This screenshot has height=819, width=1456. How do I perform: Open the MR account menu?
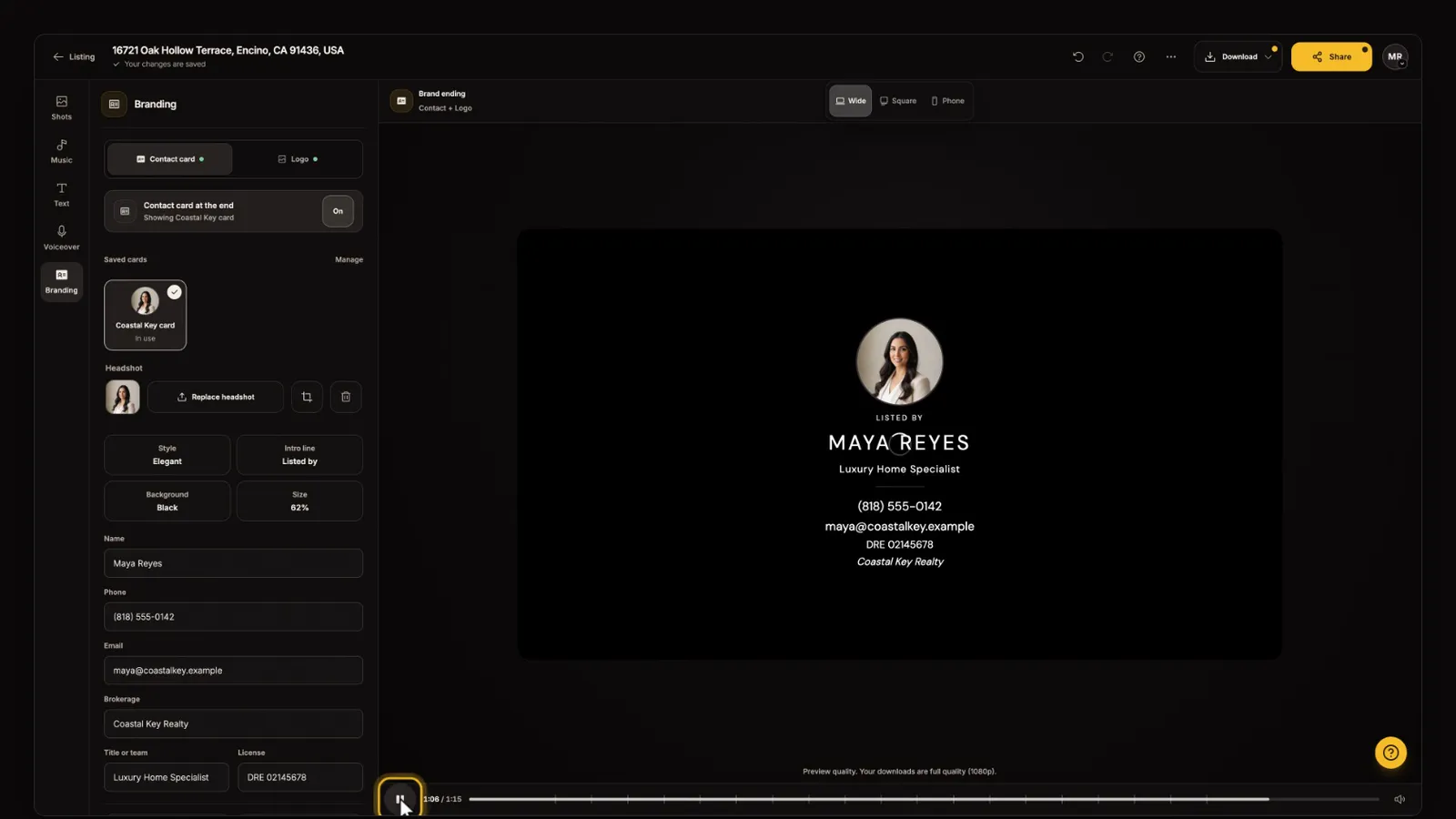point(1395,56)
